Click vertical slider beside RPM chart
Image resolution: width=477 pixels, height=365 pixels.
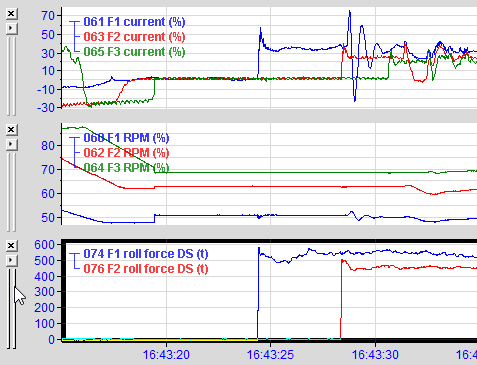(11, 192)
